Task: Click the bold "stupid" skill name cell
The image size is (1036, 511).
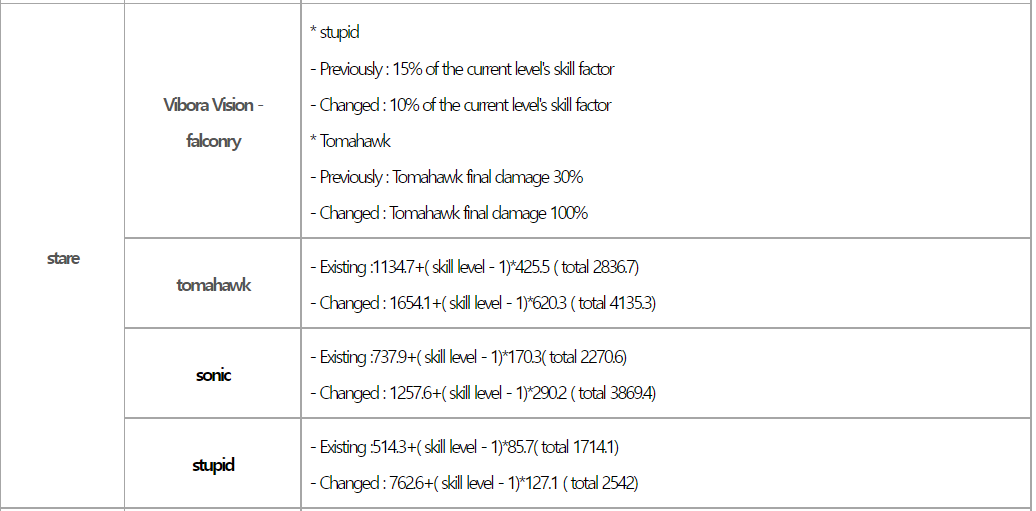Action: click(213, 465)
